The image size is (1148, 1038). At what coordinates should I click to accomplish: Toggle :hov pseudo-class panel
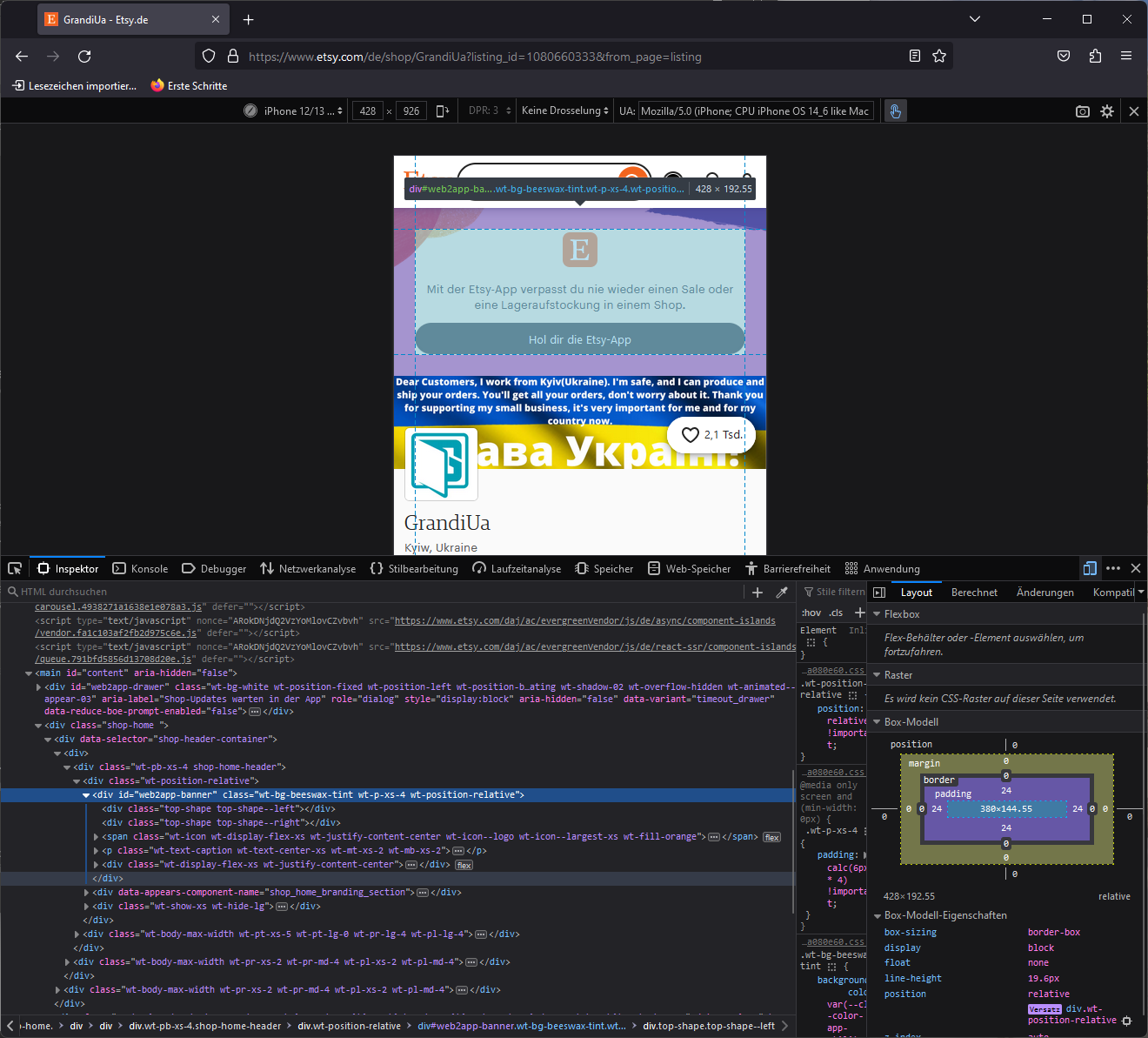coord(811,613)
